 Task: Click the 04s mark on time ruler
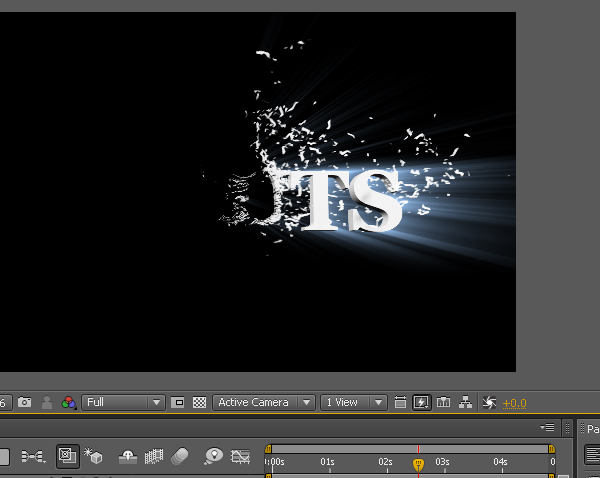(500, 462)
